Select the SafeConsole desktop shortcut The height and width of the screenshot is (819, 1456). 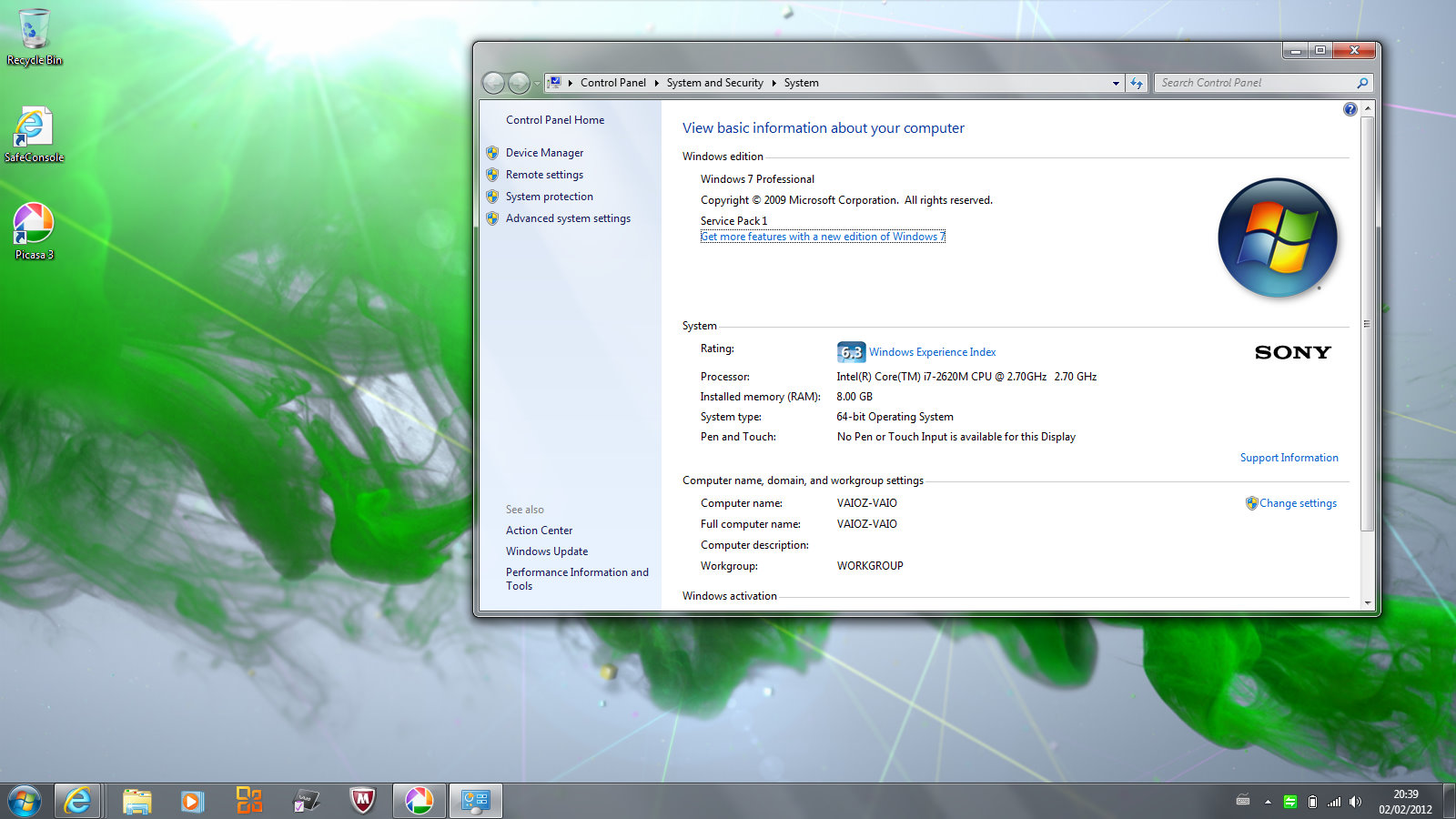click(34, 135)
